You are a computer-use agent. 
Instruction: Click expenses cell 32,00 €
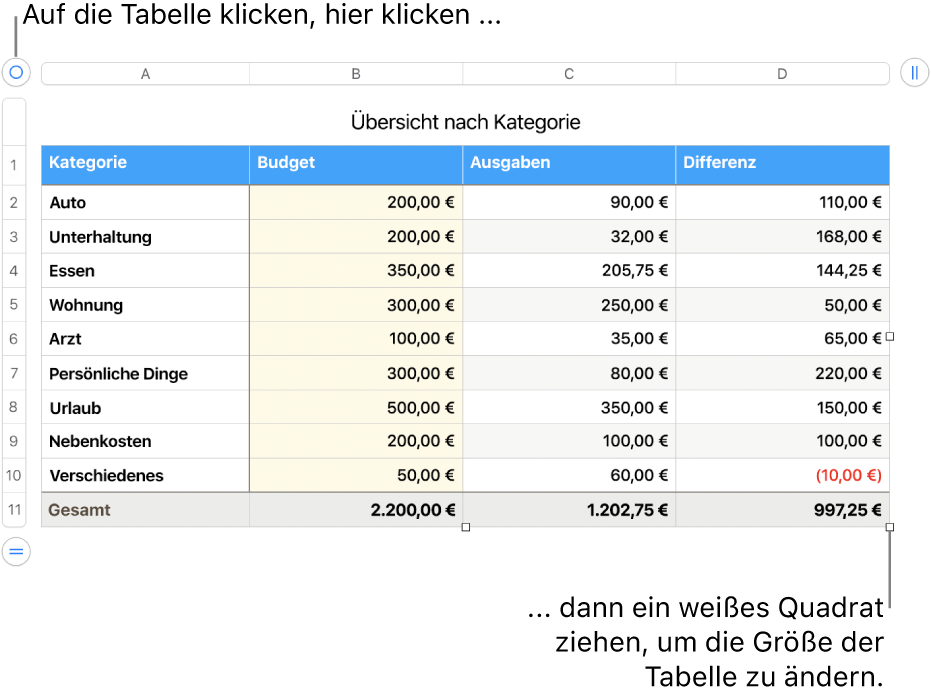569,237
